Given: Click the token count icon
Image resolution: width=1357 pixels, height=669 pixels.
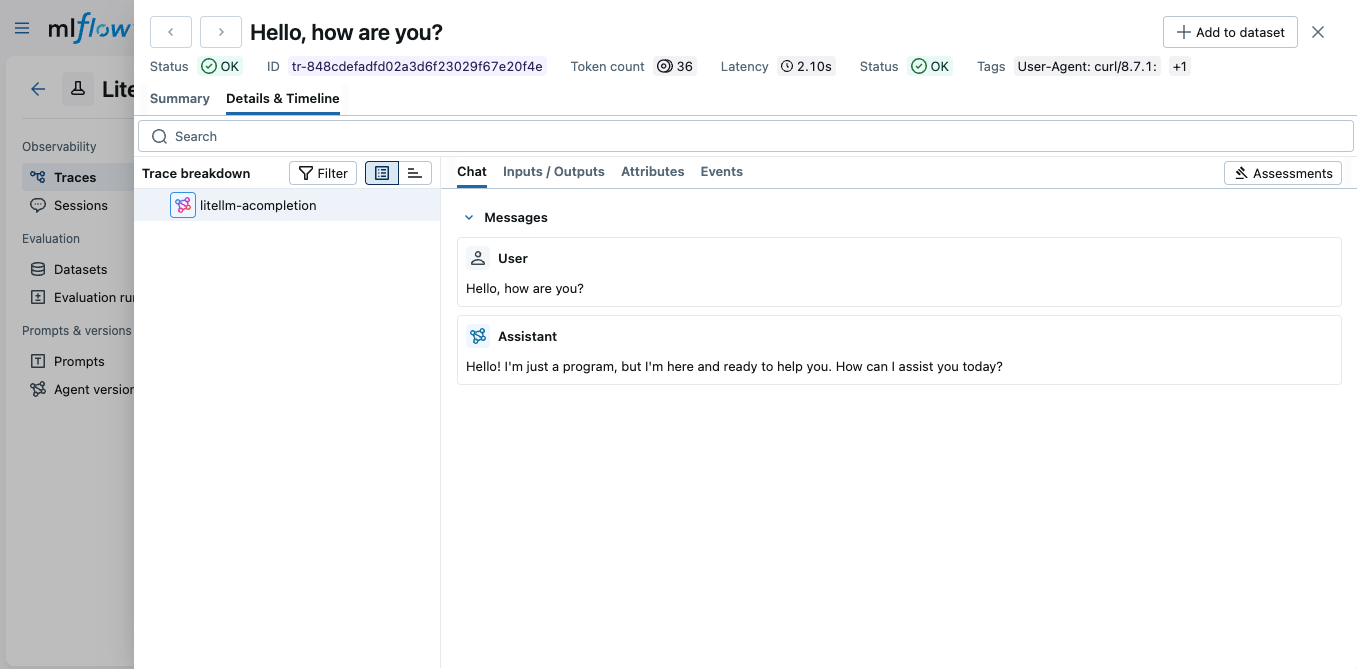Looking at the screenshot, I should [x=664, y=67].
